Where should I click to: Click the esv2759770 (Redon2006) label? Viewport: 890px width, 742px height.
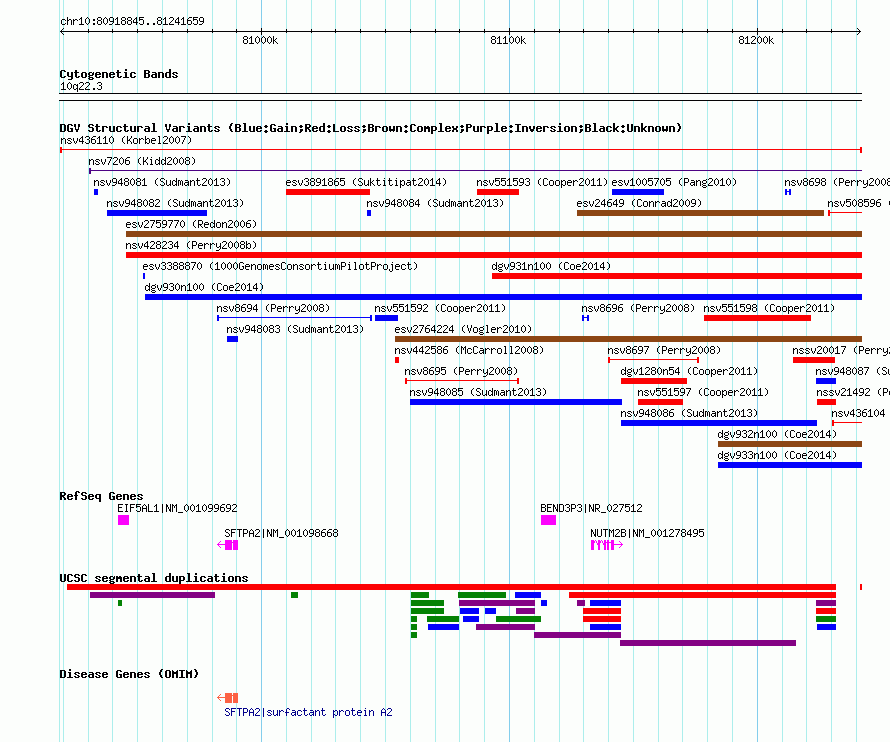tap(191, 224)
